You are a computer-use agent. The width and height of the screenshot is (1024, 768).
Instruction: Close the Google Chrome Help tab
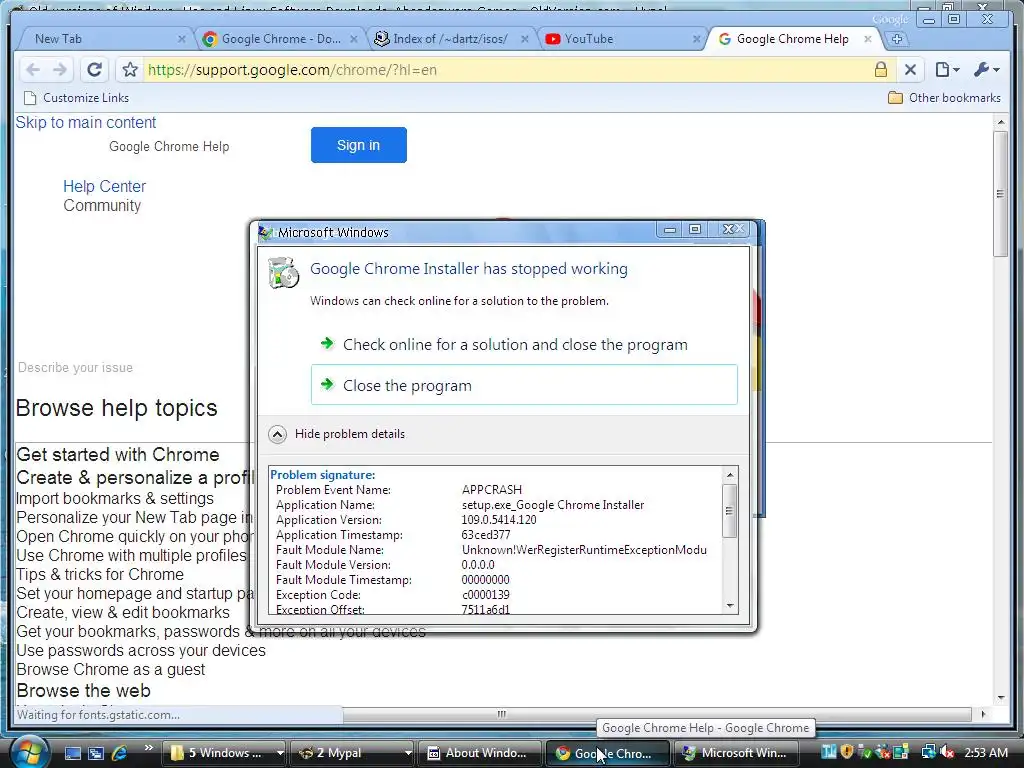pyautogui.click(x=868, y=39)
